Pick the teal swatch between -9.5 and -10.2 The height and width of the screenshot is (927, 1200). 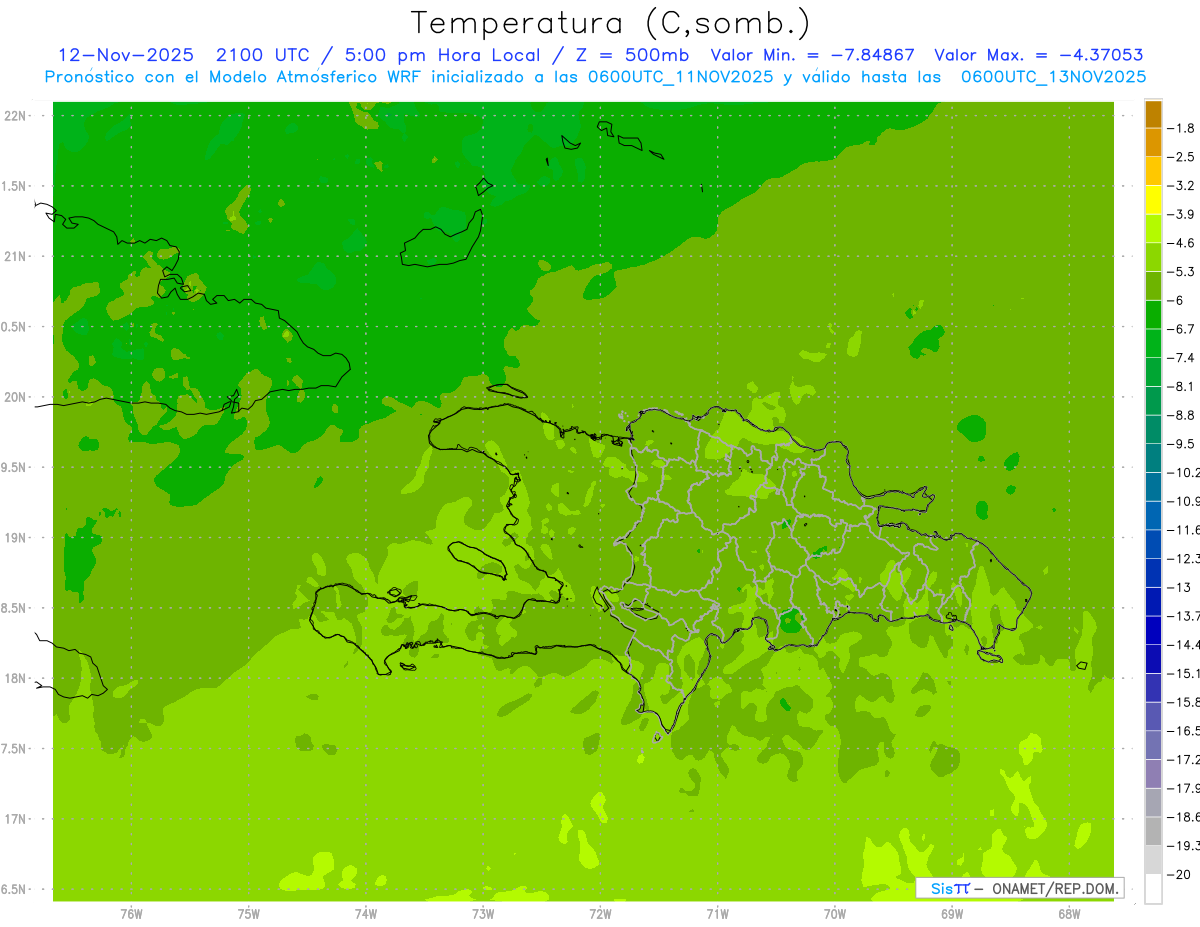tap(1153, 458)
